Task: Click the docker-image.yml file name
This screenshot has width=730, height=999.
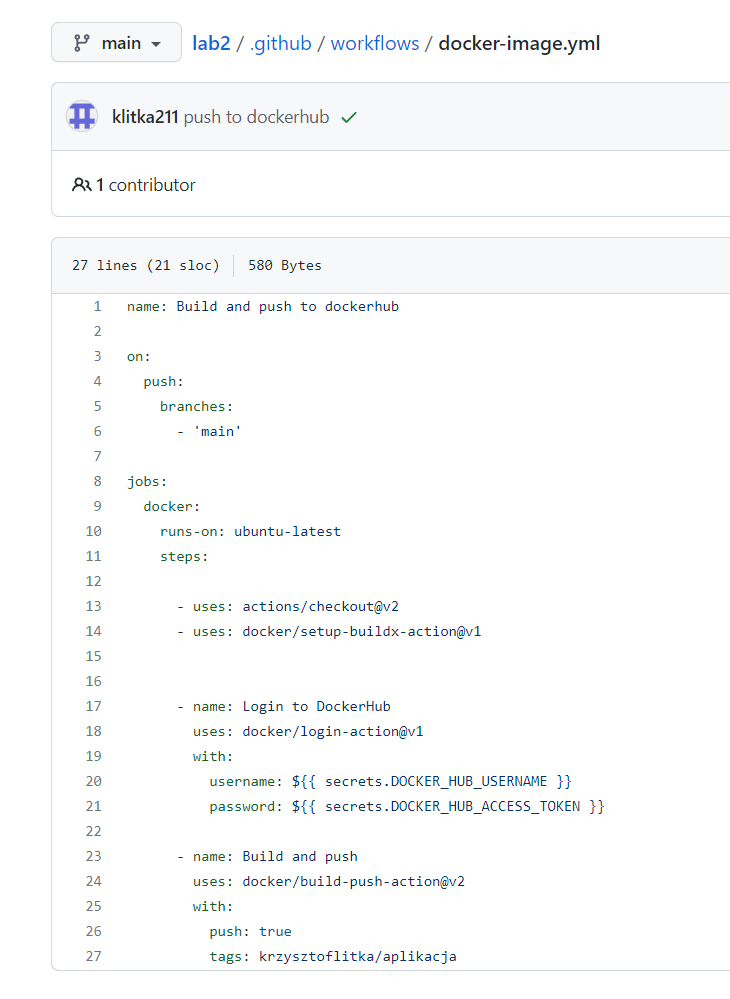Action: 519,43
